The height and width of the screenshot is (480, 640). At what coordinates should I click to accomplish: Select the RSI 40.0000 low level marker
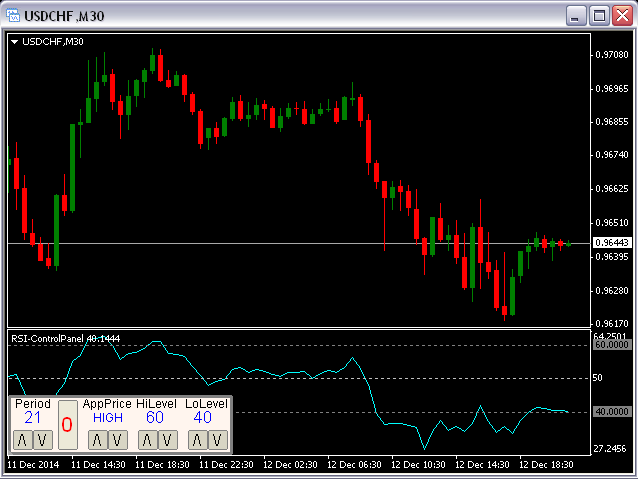pyautogui.click(x=610, y=411)
